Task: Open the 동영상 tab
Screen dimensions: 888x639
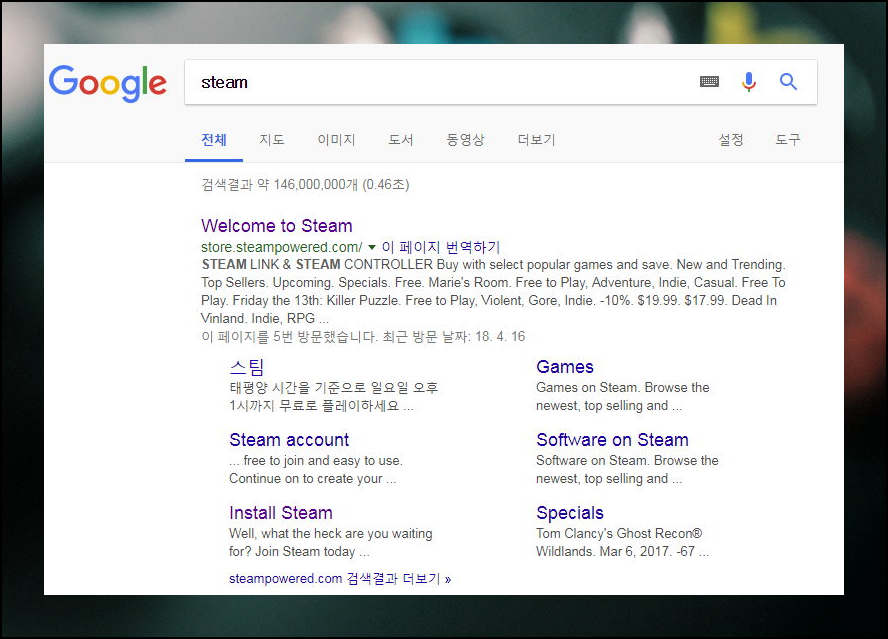Action: coord(466,140)
